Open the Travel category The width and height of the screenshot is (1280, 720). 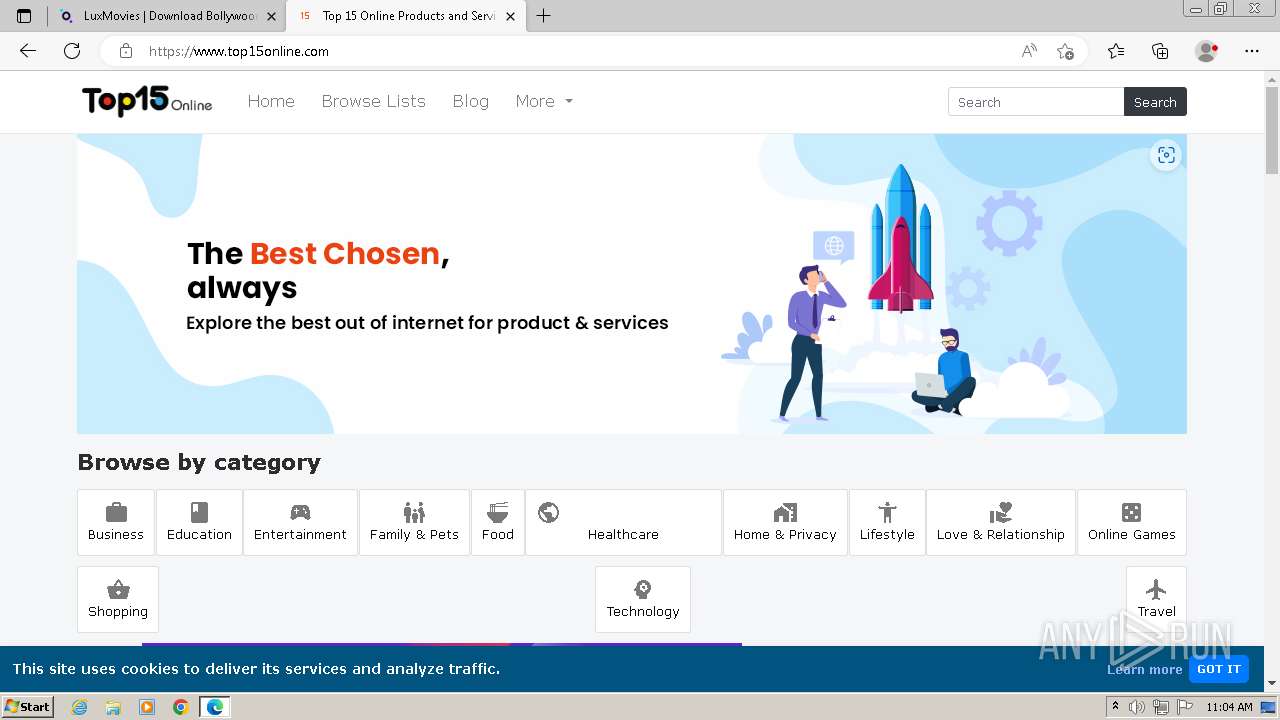[x=1156, y=599]
